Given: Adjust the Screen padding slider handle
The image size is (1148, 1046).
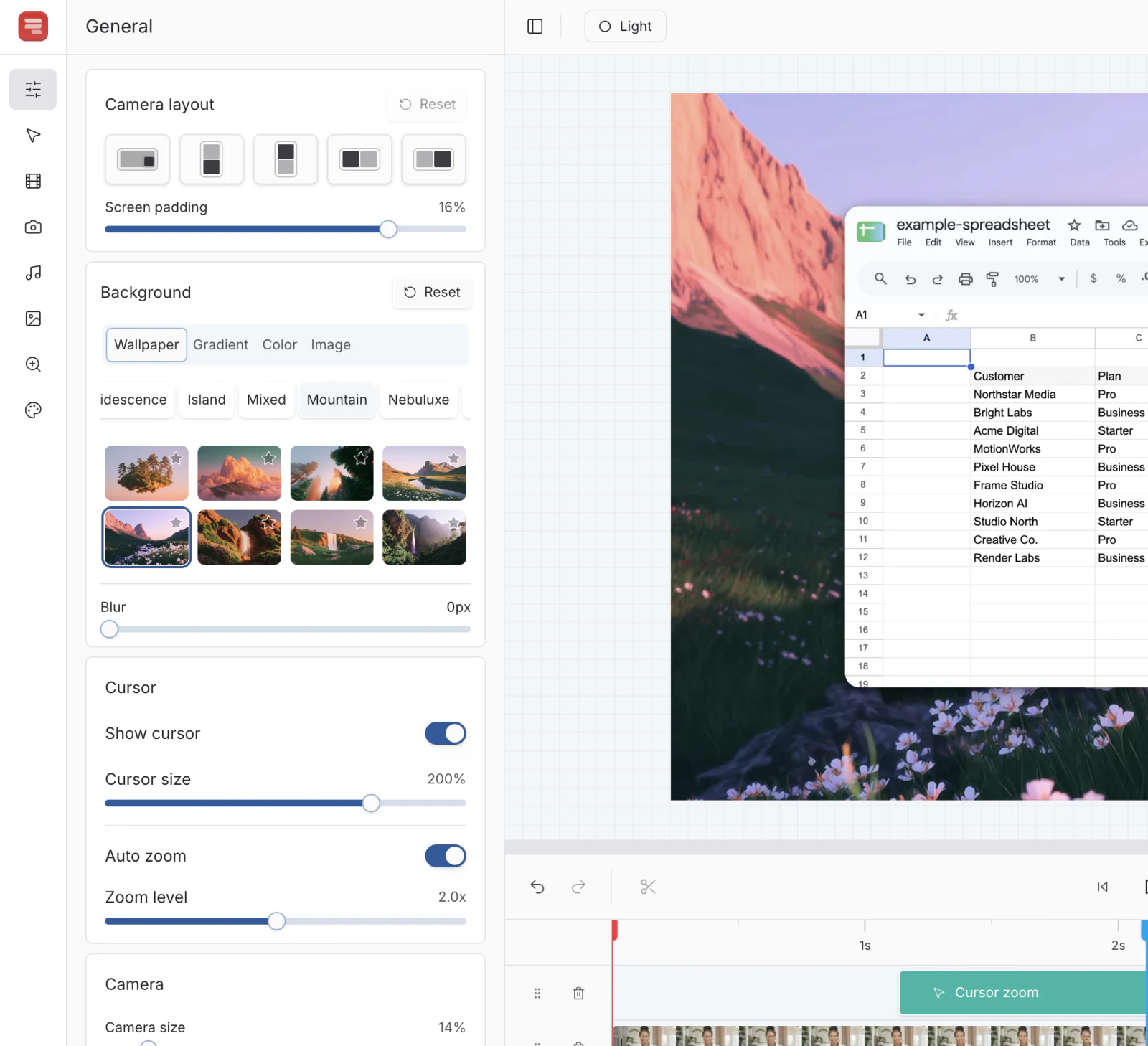Looking at the screenshot, I should point(388,230).
